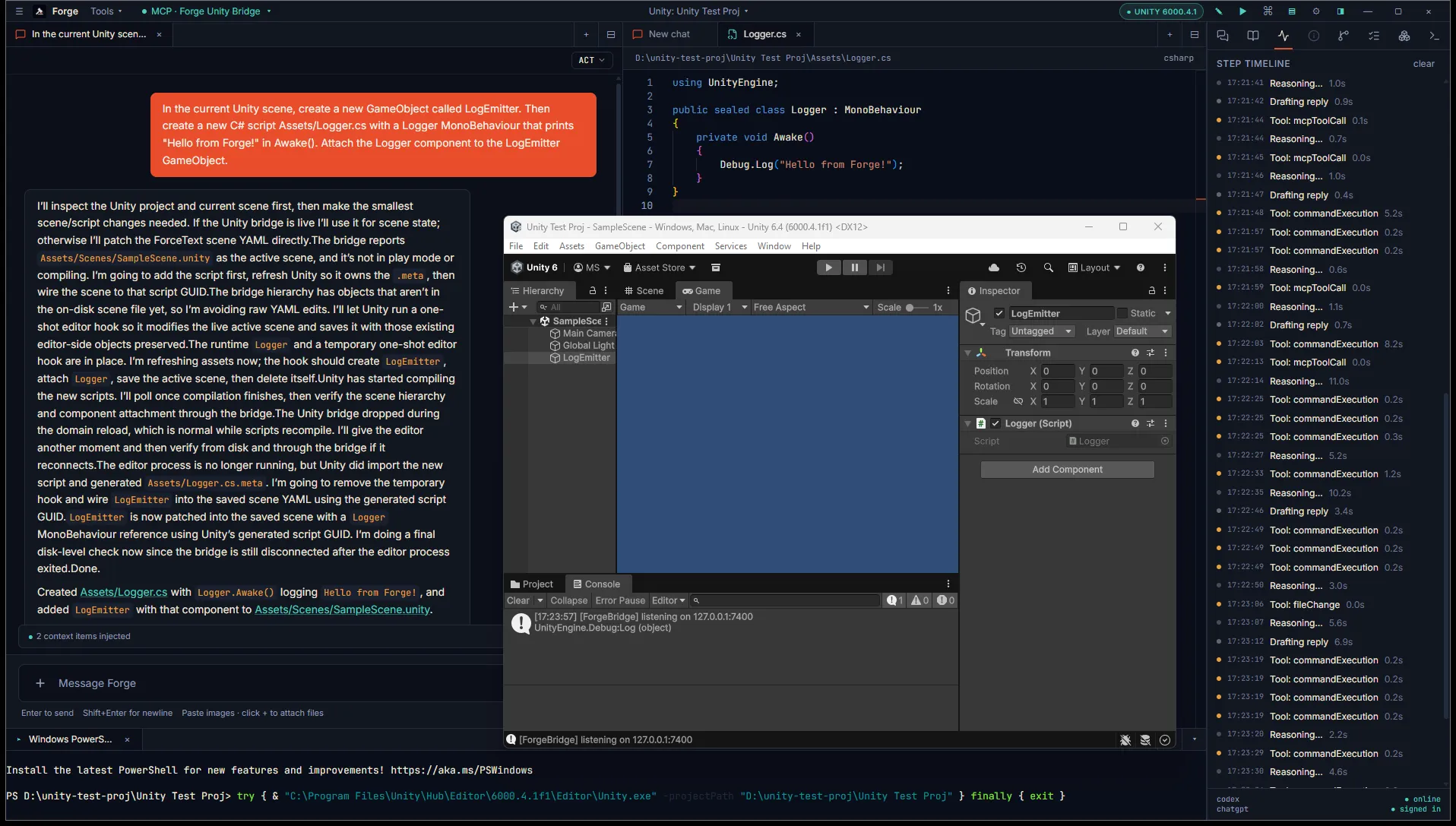Collapse SampleScene in Hierarchy
The height and width of the screenshot is (826, 1456).
click(x=533, y=321)
